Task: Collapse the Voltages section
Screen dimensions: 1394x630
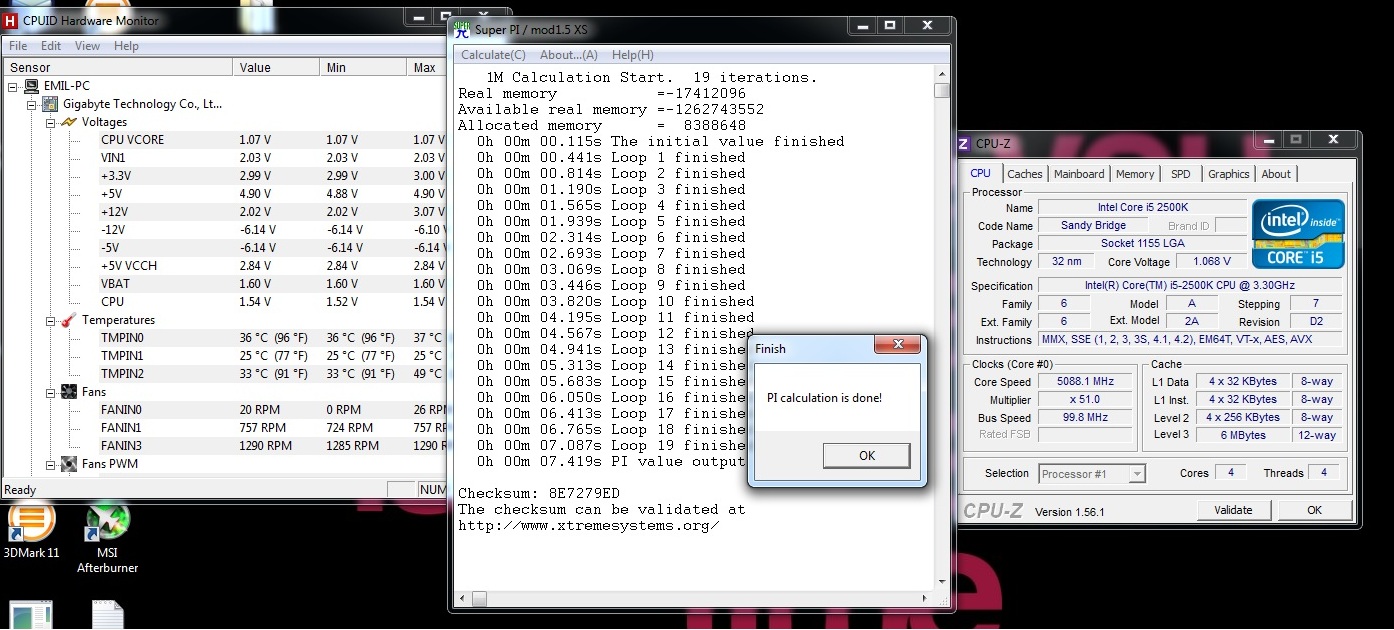Action: pyautogui.click(x=52, y=121)
